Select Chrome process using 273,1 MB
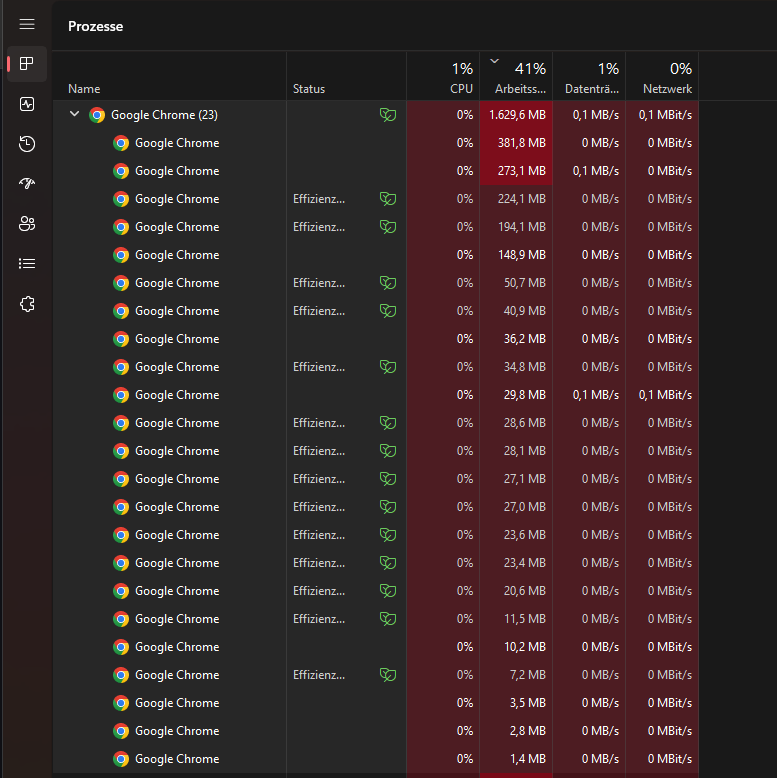This screenshot has width=777, height=778. [x=376, y=171]
